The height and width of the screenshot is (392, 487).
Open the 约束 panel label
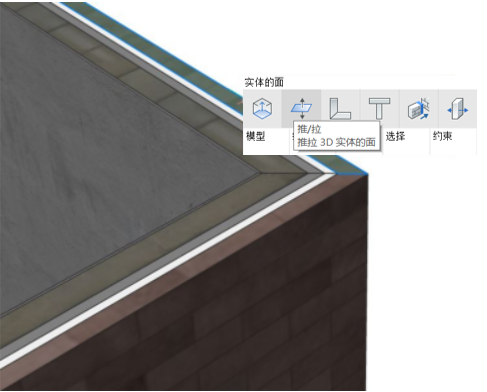coord(442,136)
